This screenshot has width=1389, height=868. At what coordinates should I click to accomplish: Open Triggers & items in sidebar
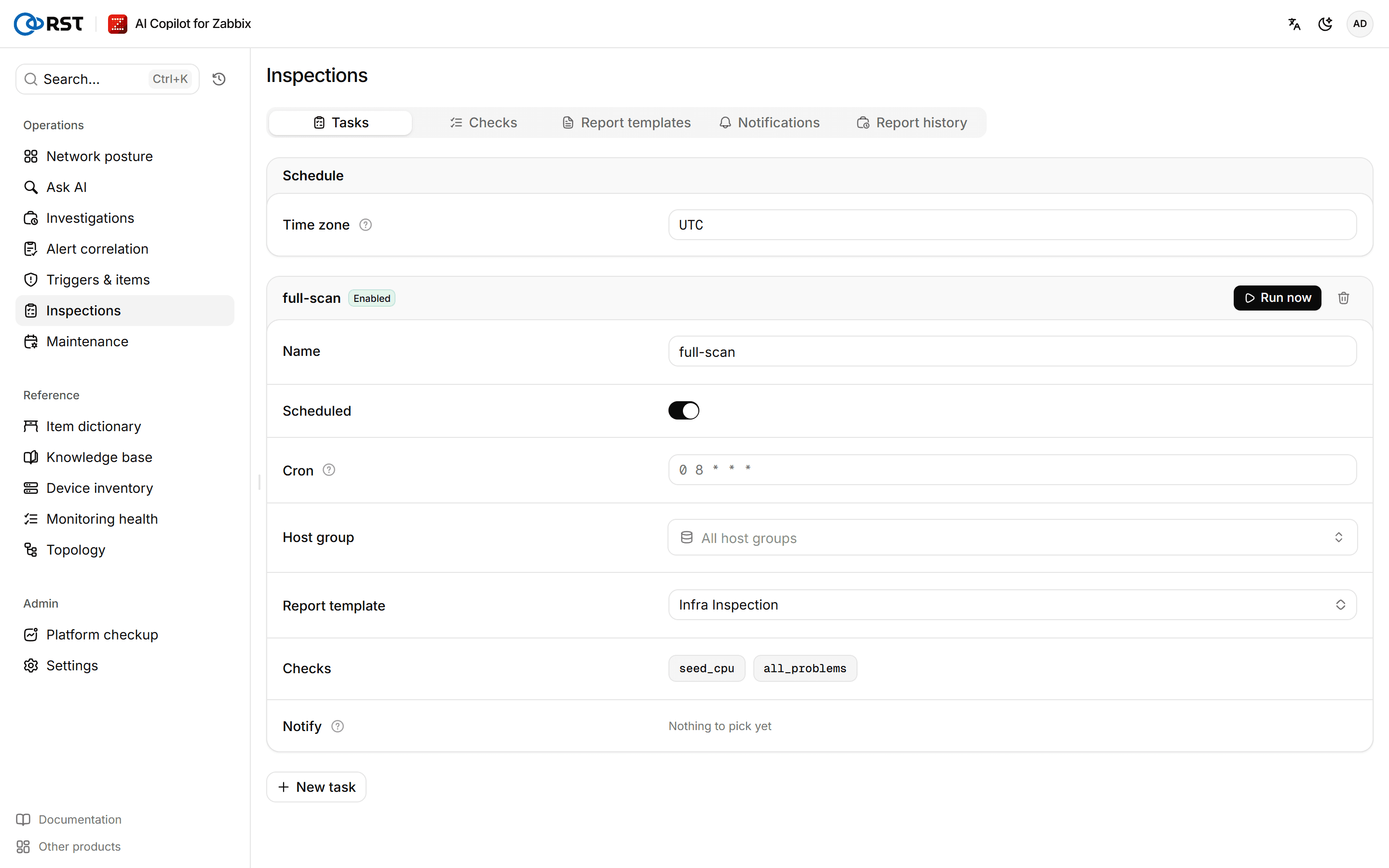[x=125, y=280]
